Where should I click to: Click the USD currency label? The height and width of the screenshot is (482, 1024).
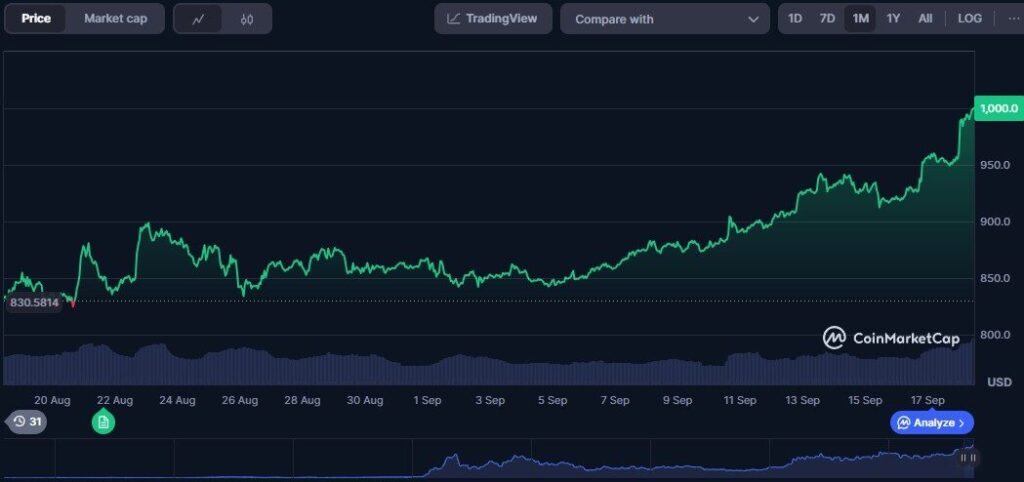tap(999, 382)
